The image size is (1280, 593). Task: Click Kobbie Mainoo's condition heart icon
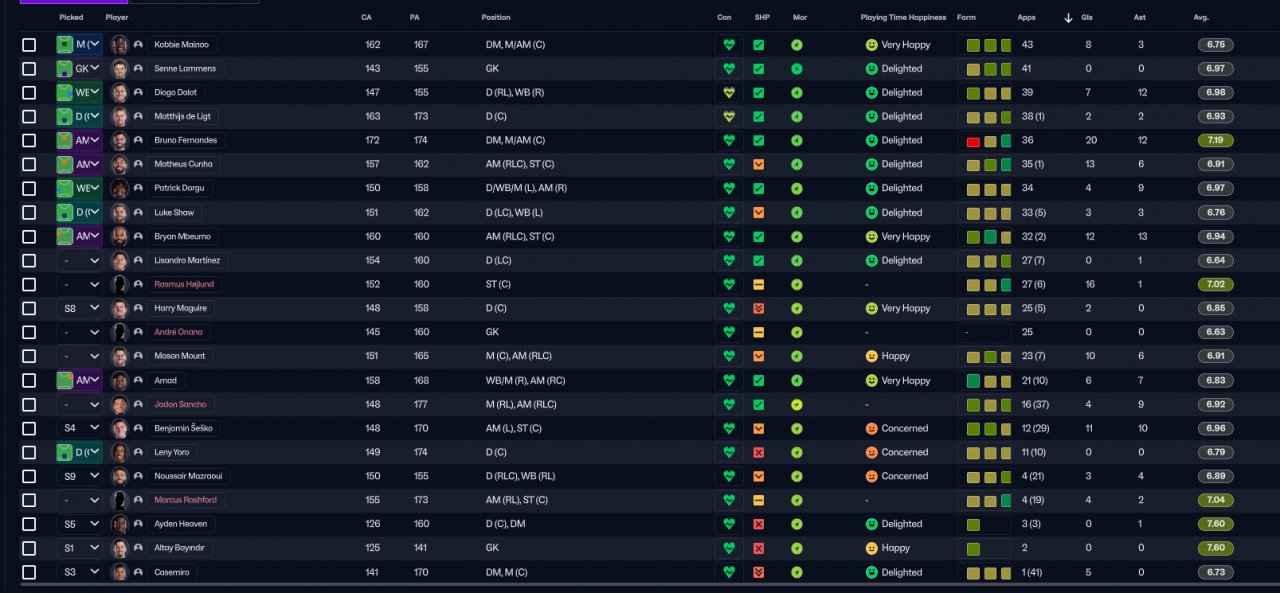(729, 45)
